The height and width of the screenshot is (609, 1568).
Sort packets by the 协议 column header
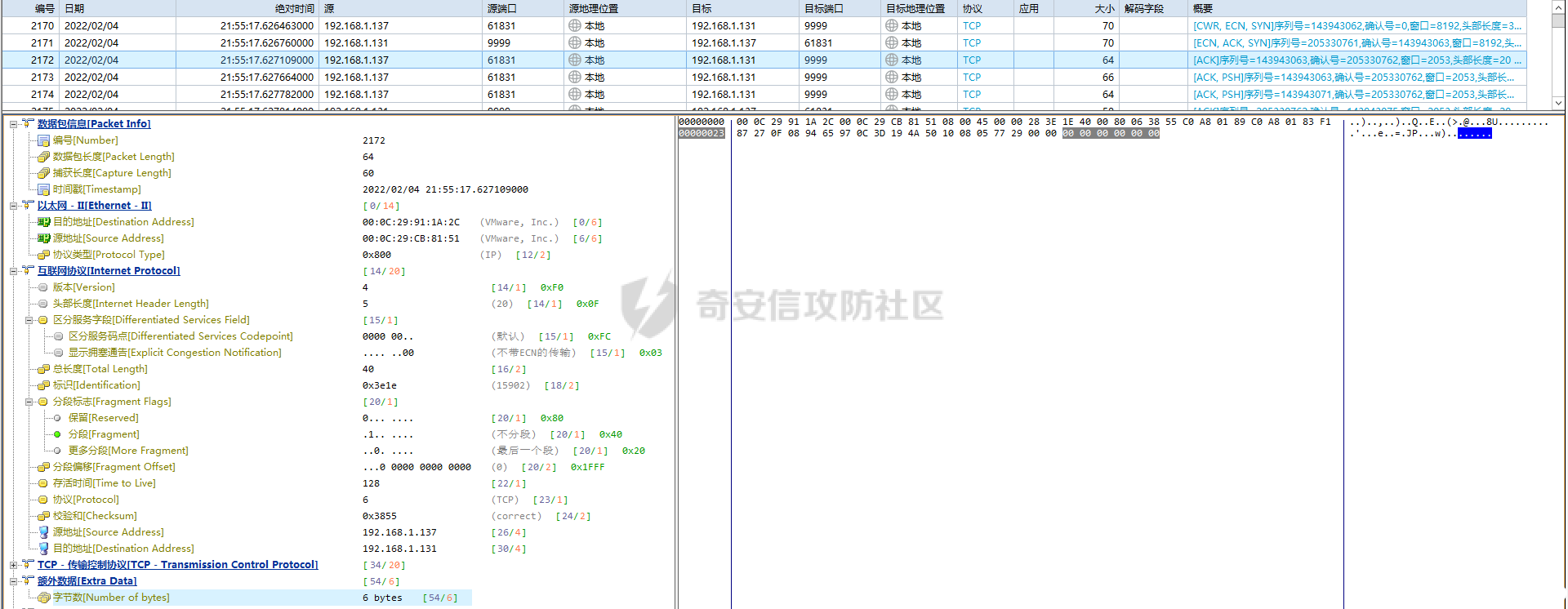click(986, 8)
